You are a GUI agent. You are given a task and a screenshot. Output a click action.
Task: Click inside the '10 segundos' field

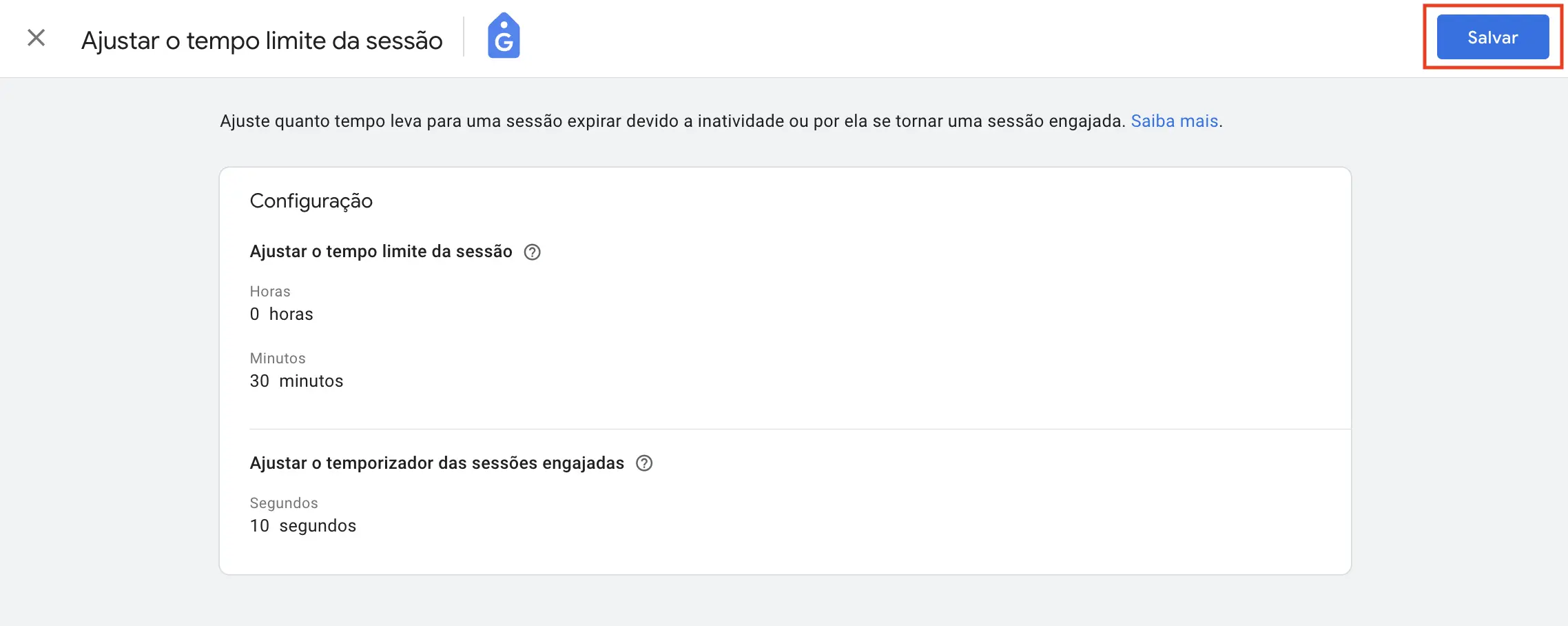(303, 525)
